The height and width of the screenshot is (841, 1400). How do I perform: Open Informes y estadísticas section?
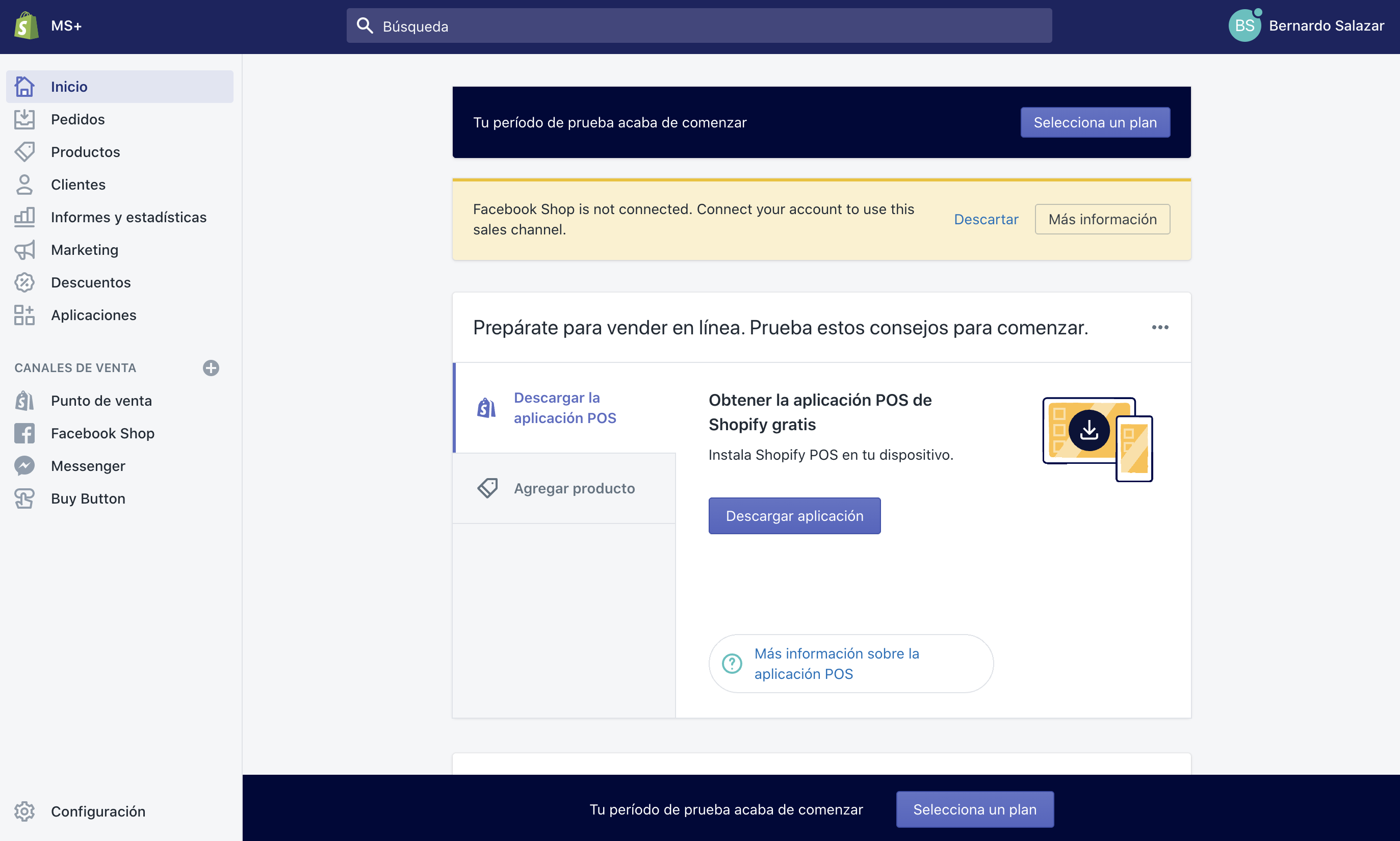tap(128, 217)
